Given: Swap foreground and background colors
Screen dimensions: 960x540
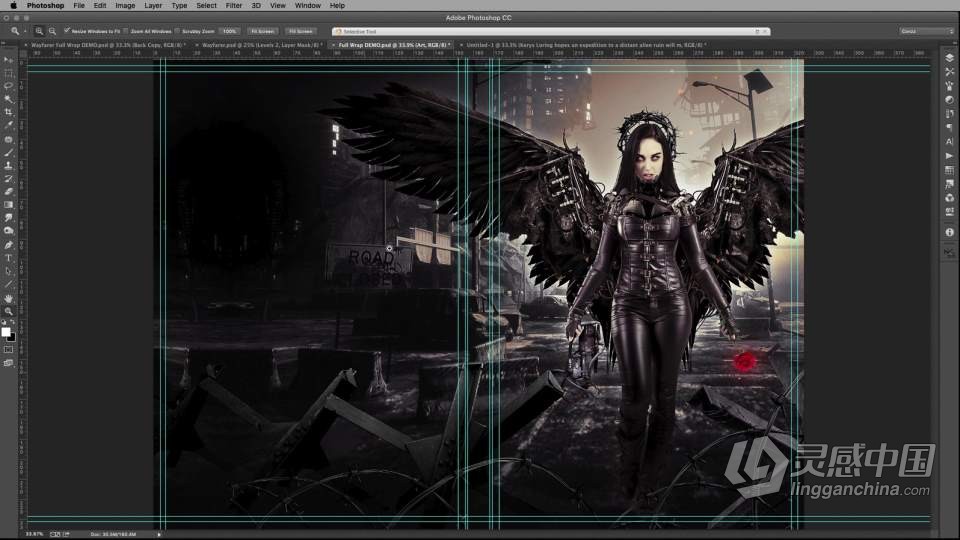Looking at the screenshot, I should (x=12, y=323).
